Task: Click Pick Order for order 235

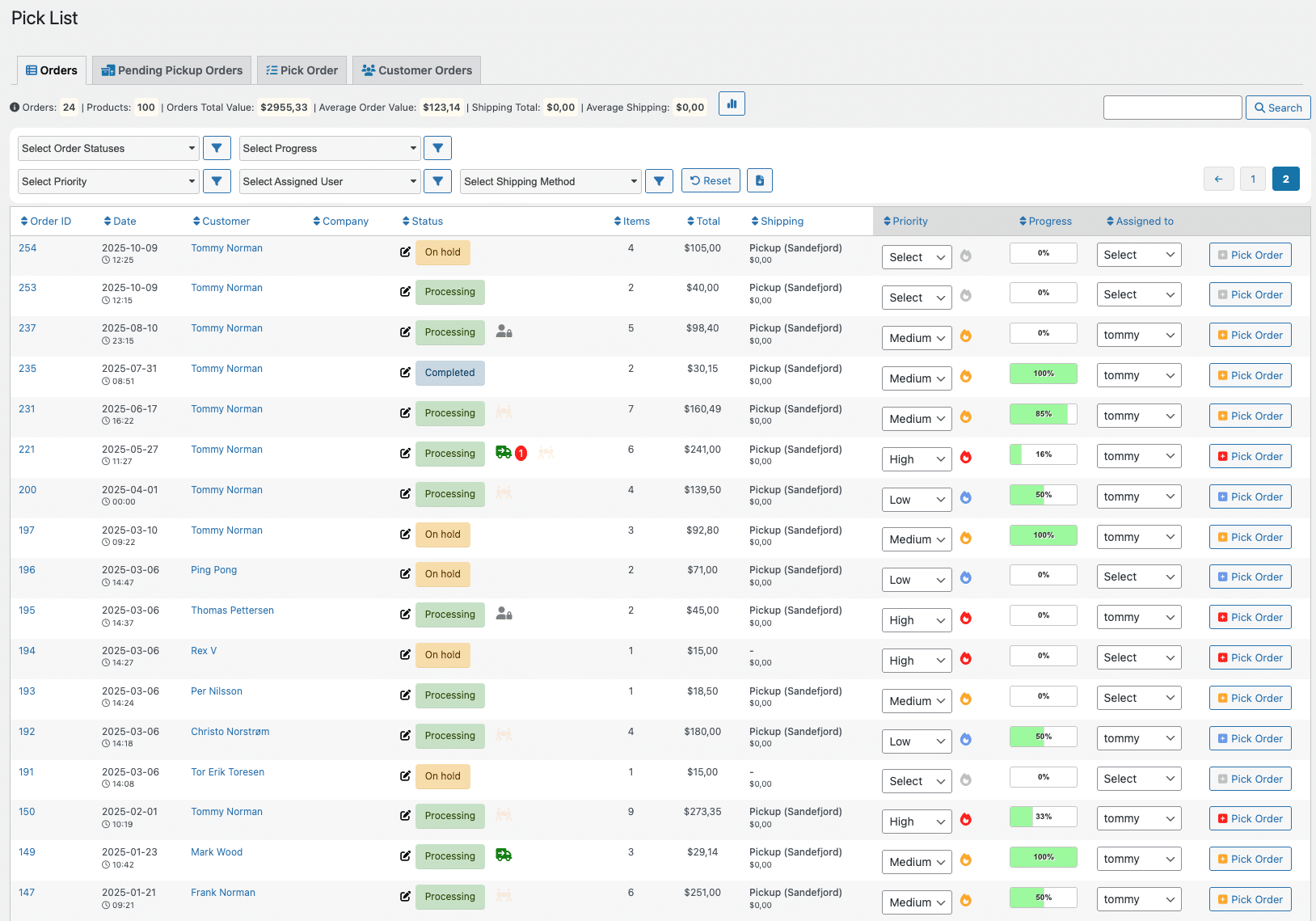Action: tap(1250, 375)
